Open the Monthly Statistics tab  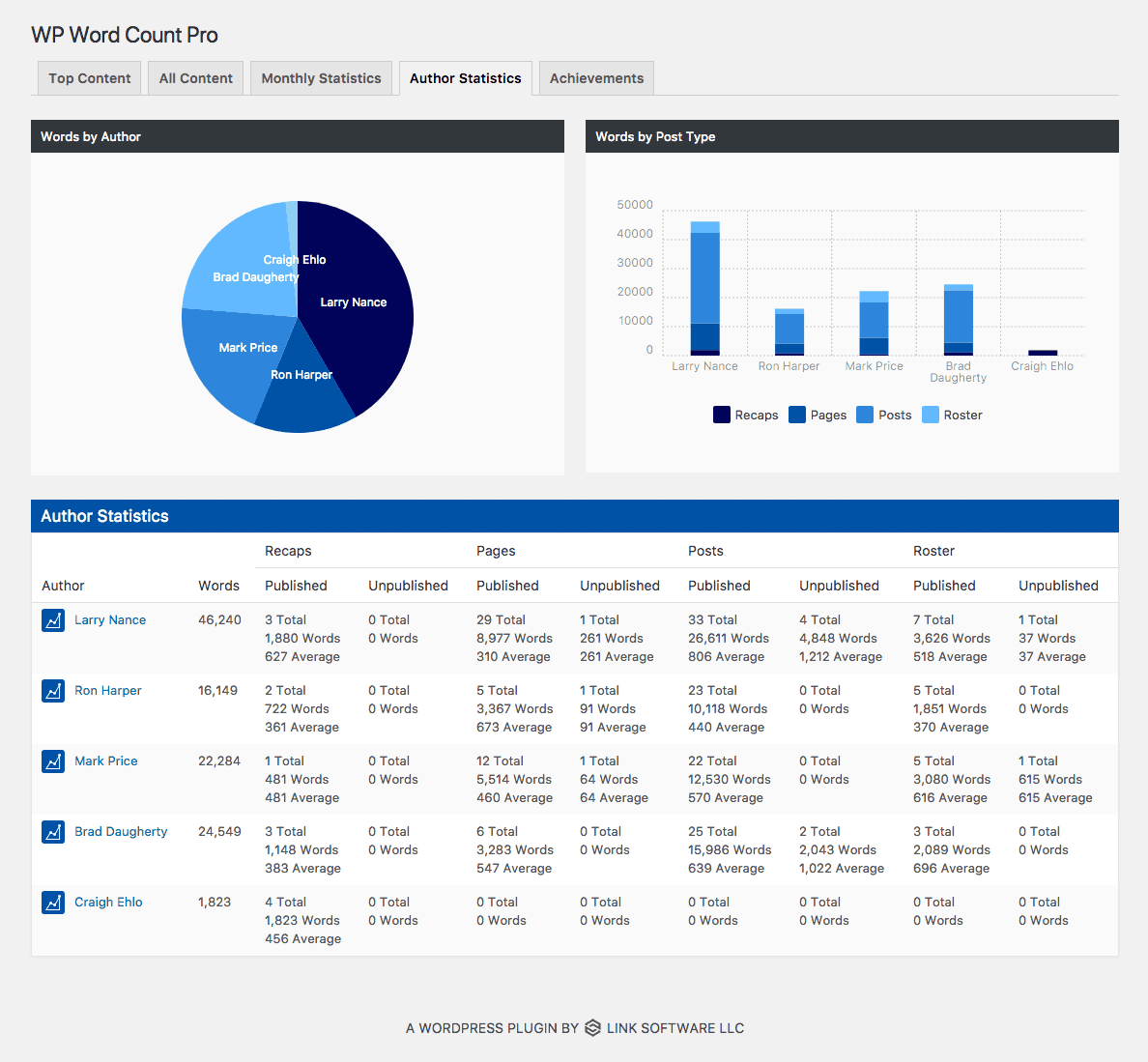(x=321, y=78)
